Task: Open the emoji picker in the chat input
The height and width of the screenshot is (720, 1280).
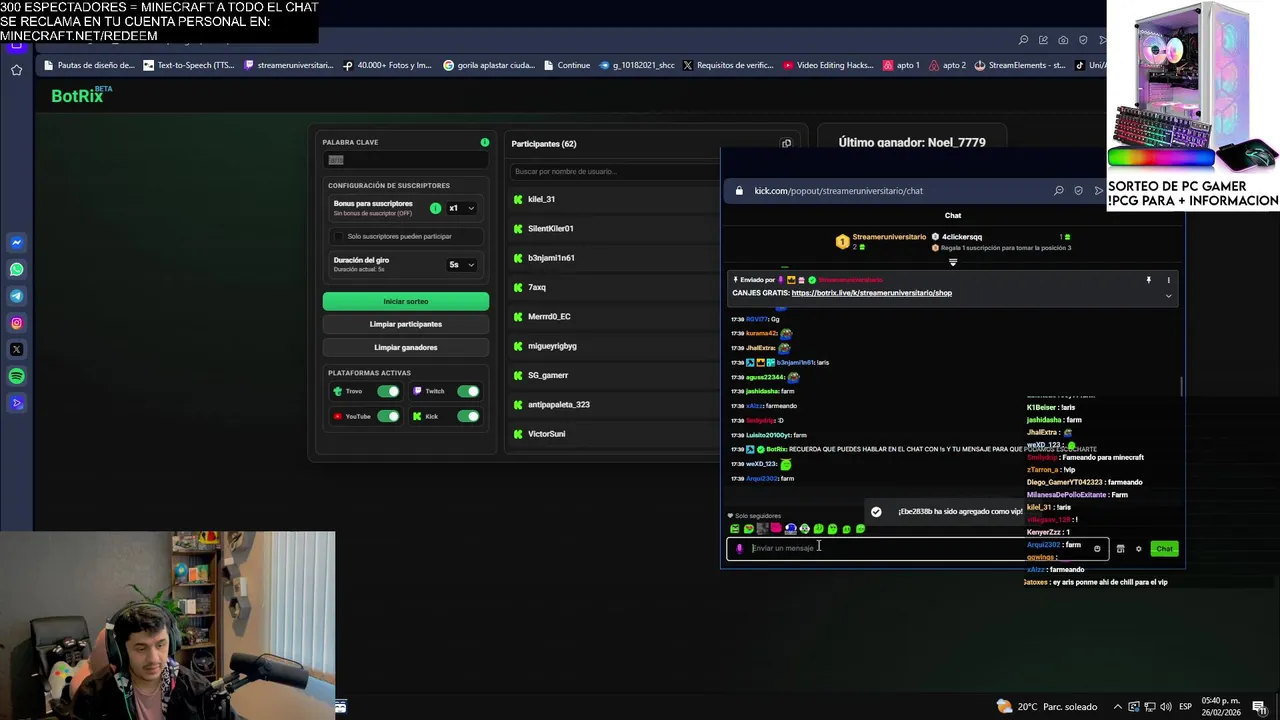Action: click(x=1097, y=548)
